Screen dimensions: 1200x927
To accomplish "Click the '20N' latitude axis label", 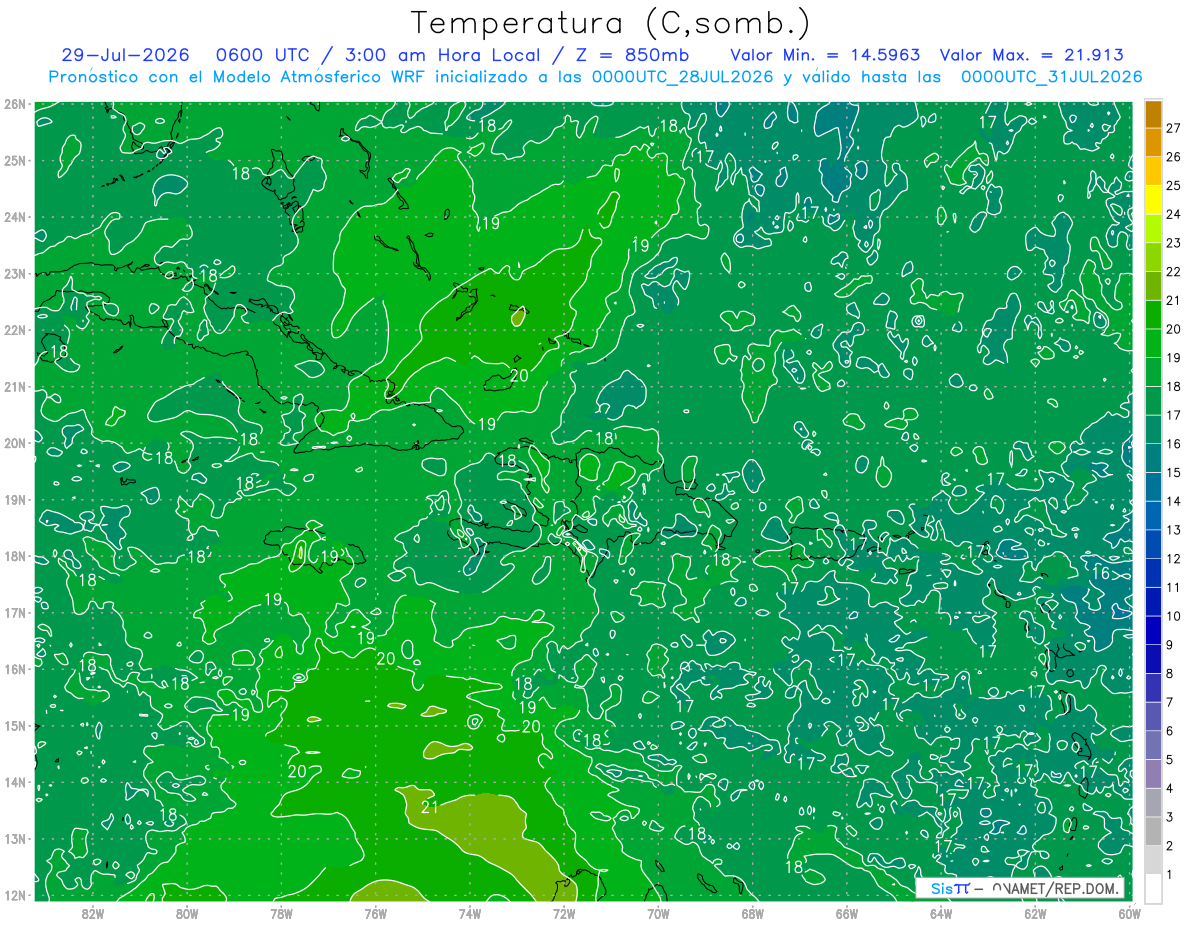I will 14,443.
